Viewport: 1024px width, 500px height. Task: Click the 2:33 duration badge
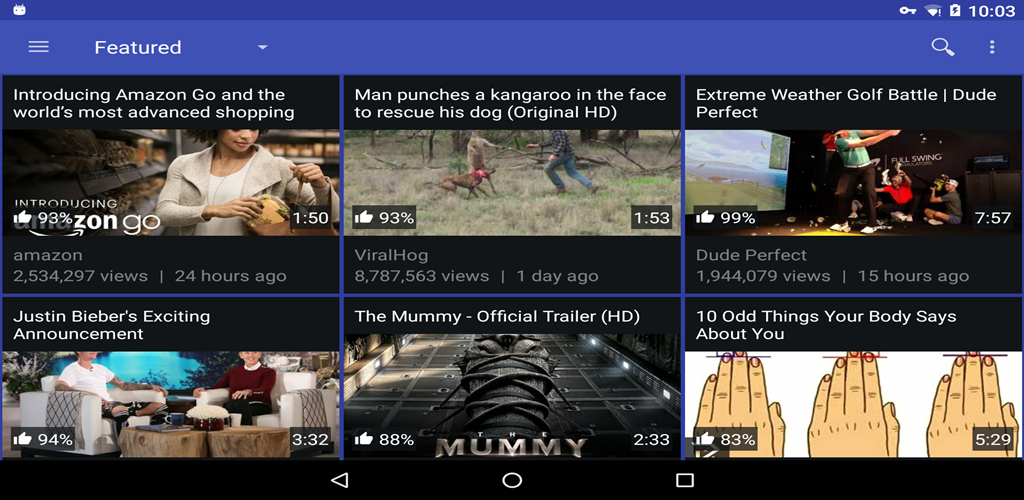click(652, 439)
